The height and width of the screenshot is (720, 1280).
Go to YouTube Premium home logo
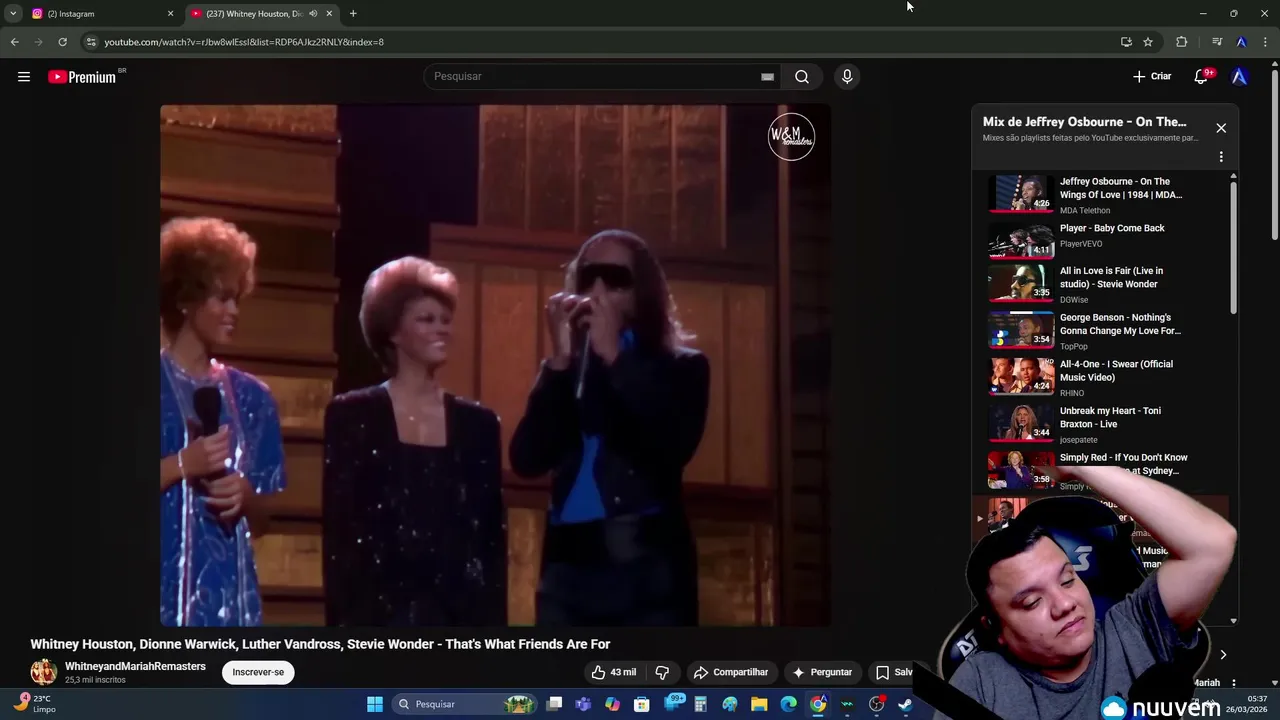coord(82,77)
